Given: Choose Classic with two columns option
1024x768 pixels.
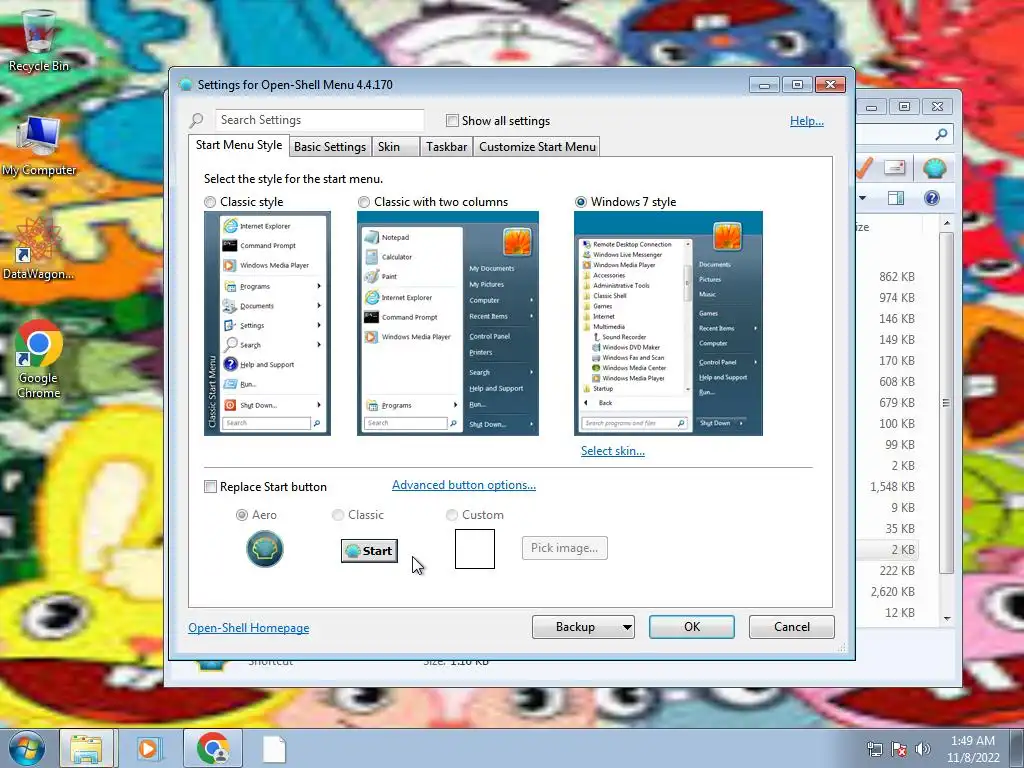Looking at the screenshot, I should pos(364,202).
